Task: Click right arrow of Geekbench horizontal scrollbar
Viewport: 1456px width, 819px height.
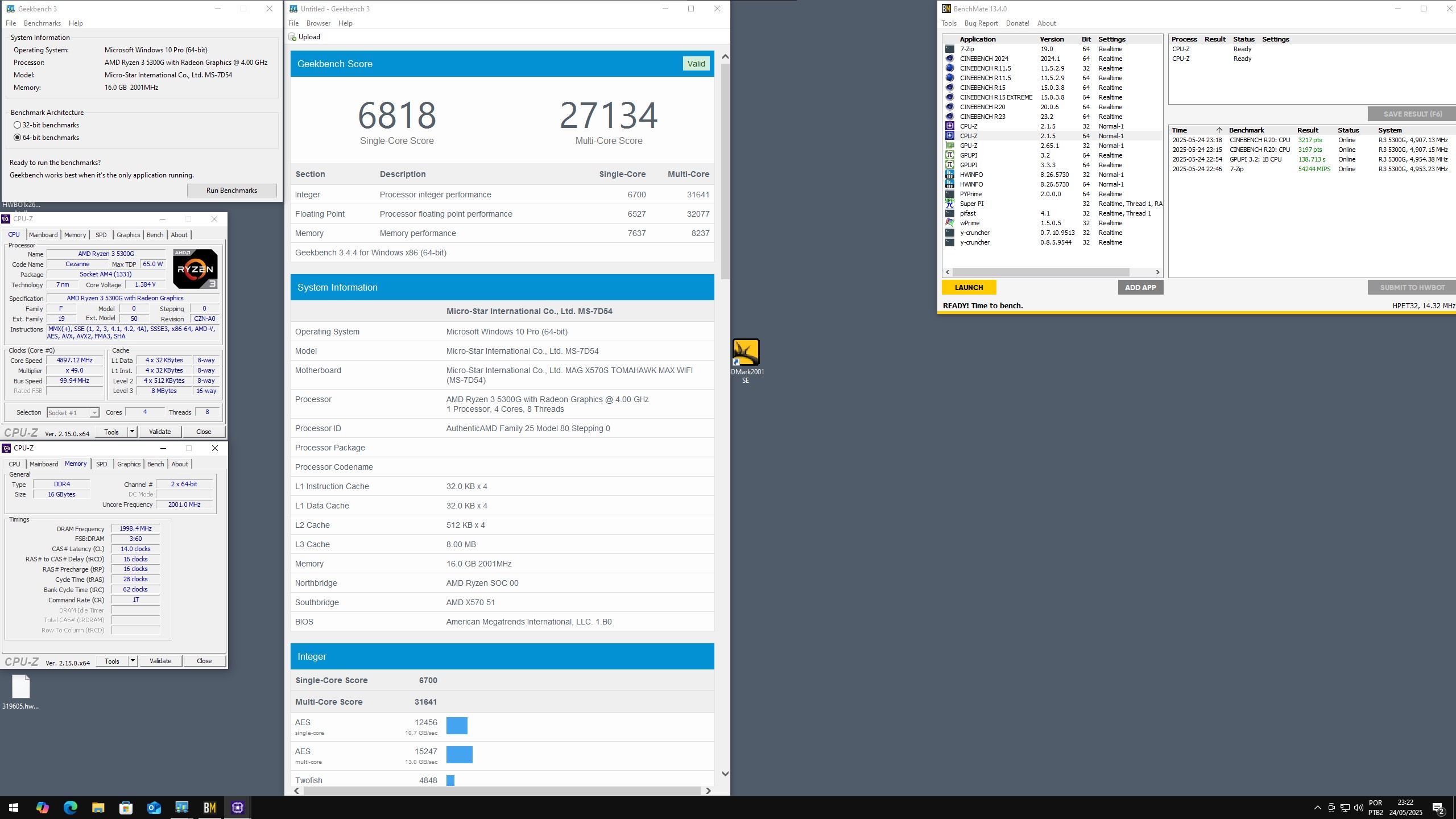Action: coord(708,791)
